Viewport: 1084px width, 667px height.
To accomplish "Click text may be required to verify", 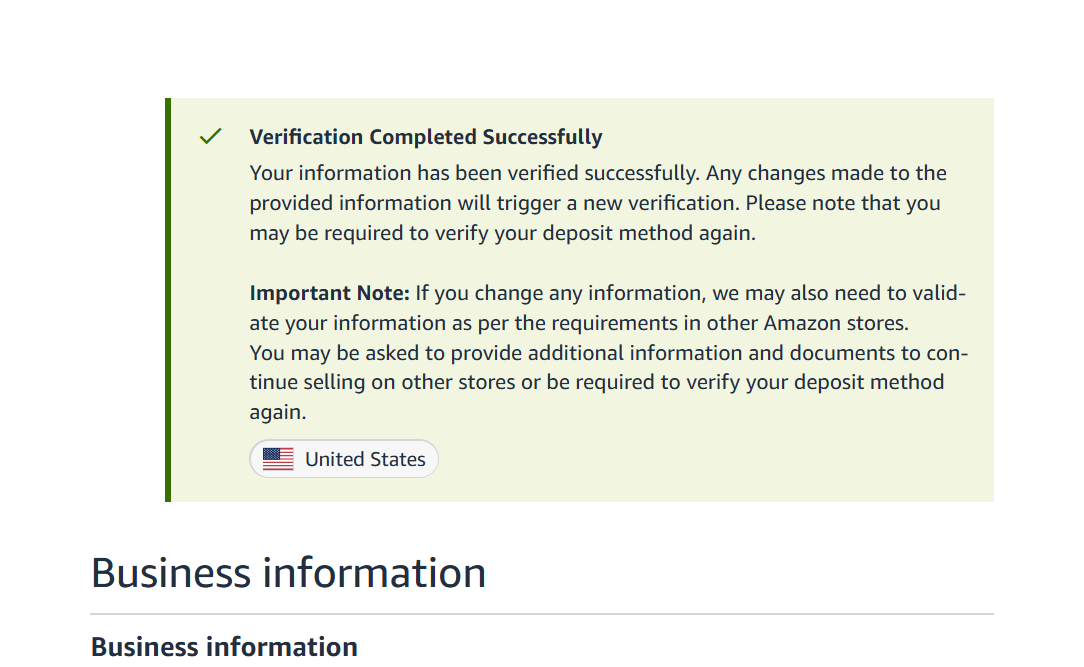I will 375,233.
